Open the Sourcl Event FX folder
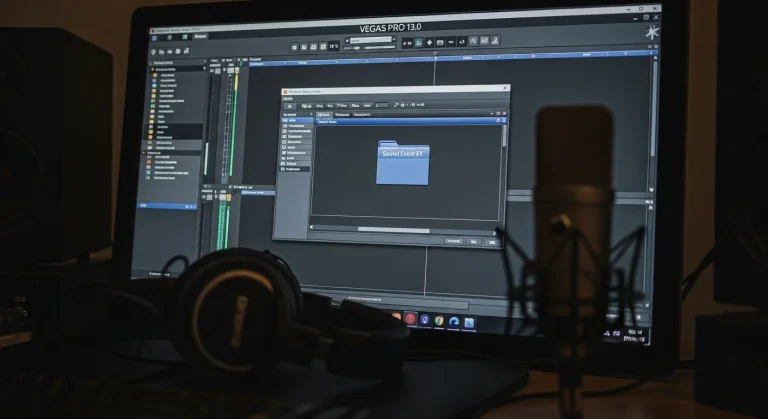768x419 pixels. click(x=403, y=163)
